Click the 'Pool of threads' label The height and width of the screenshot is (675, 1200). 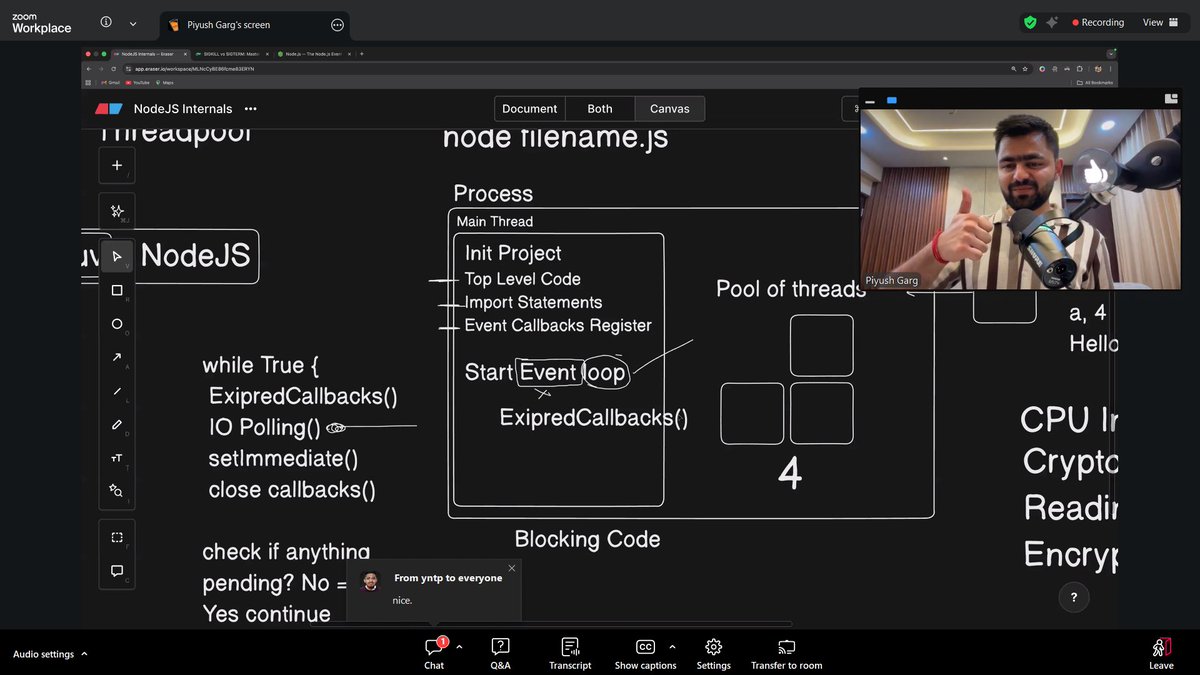790,289
